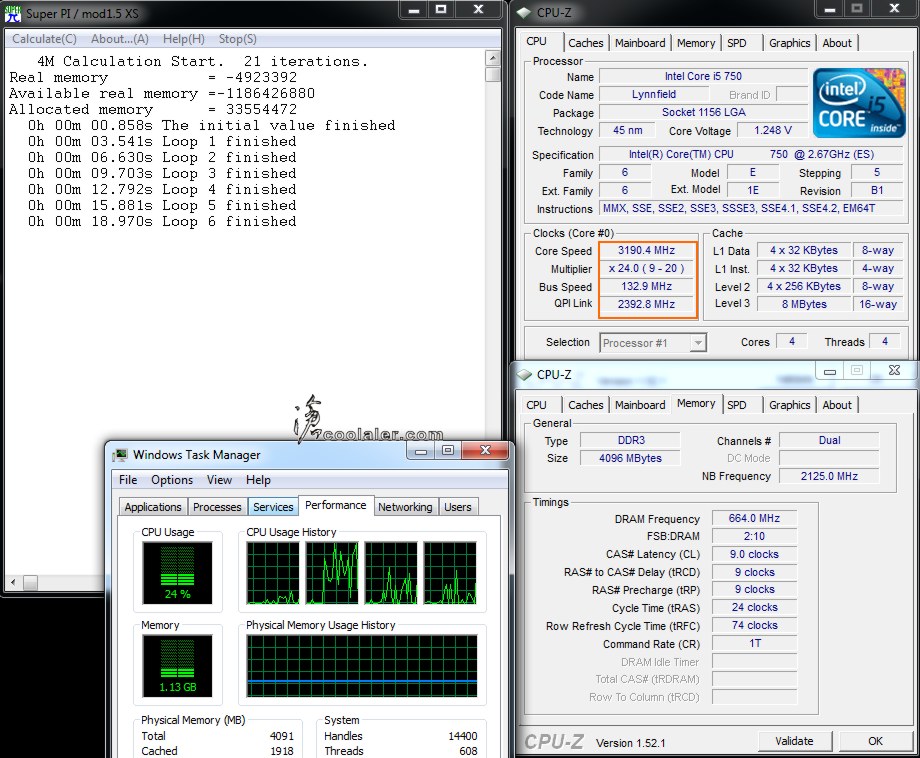This screenshot has height=758, width=920.
Task: Switch to Applications tab in Task Manager
Action: click(x=153, y=507)
